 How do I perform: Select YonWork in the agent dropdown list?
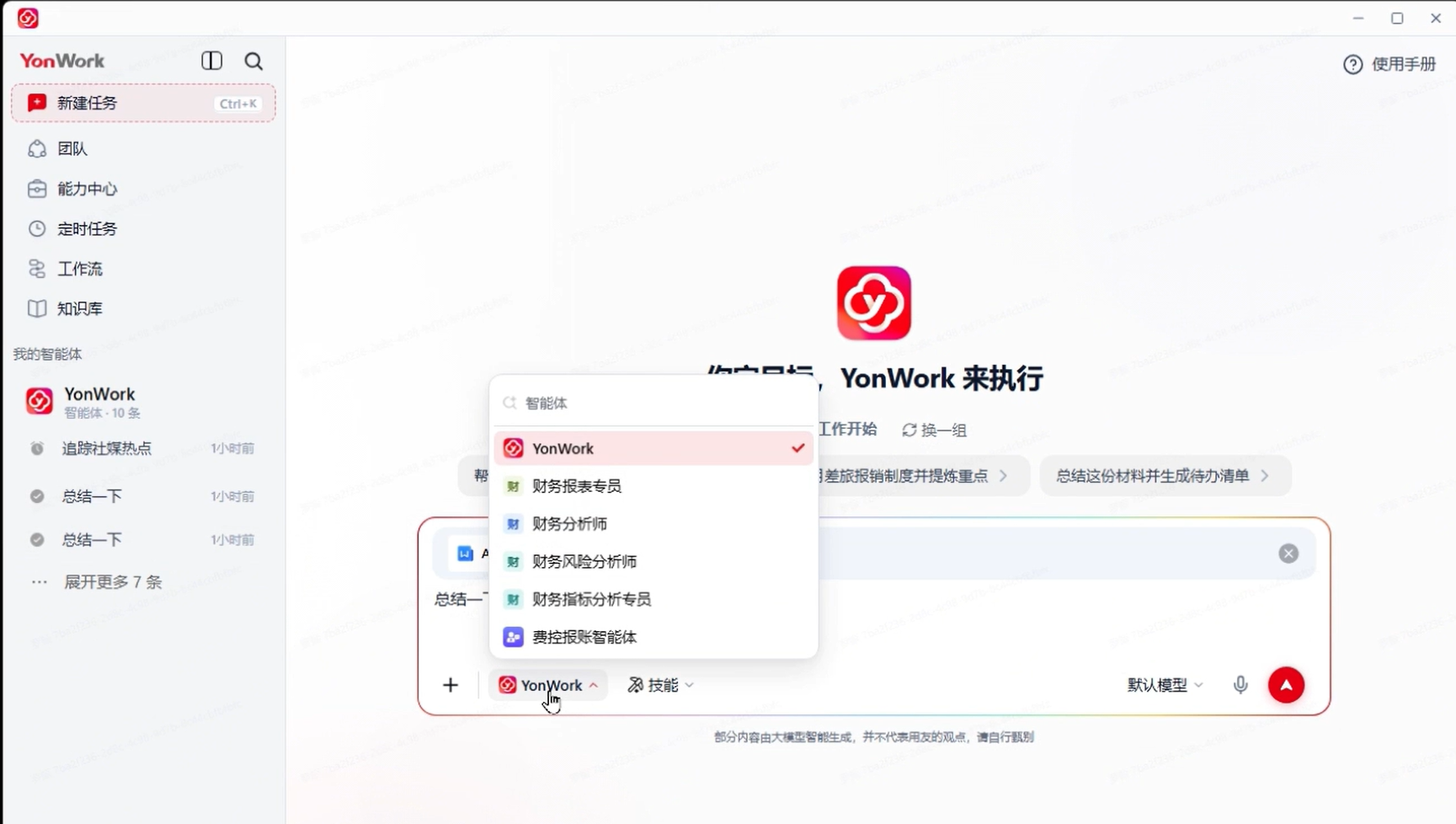tap(653, 448)
